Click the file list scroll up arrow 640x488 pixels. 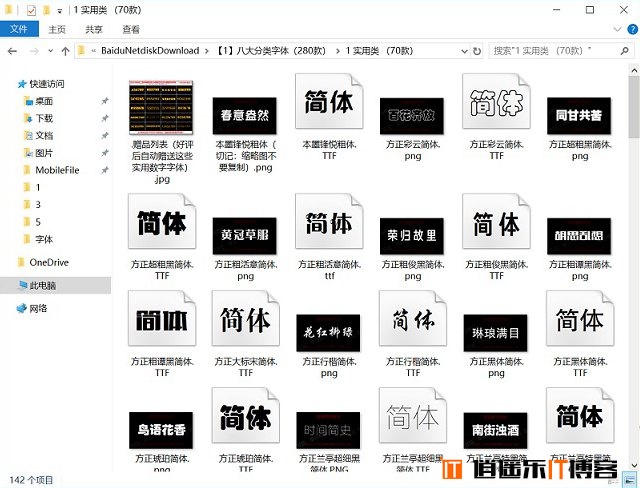point(634,71)
